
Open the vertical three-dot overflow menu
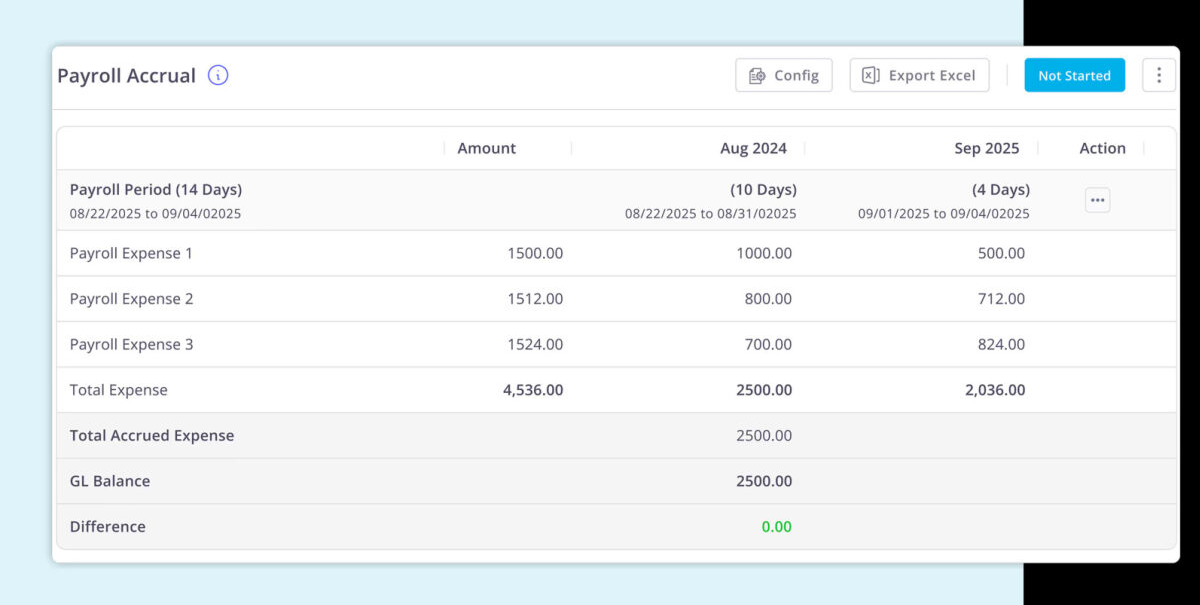1158,74
